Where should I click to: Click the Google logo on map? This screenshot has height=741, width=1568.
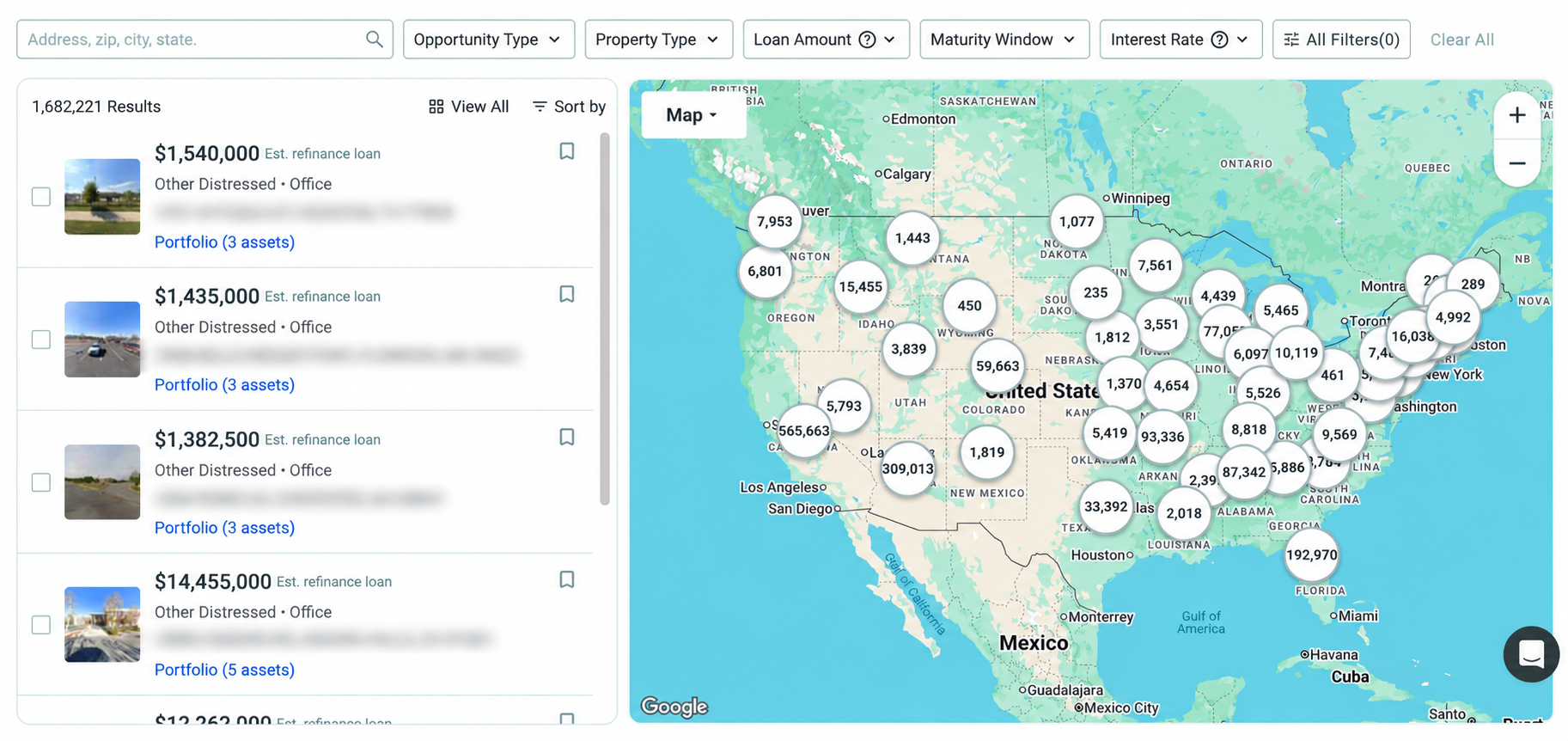coord(674,707)
